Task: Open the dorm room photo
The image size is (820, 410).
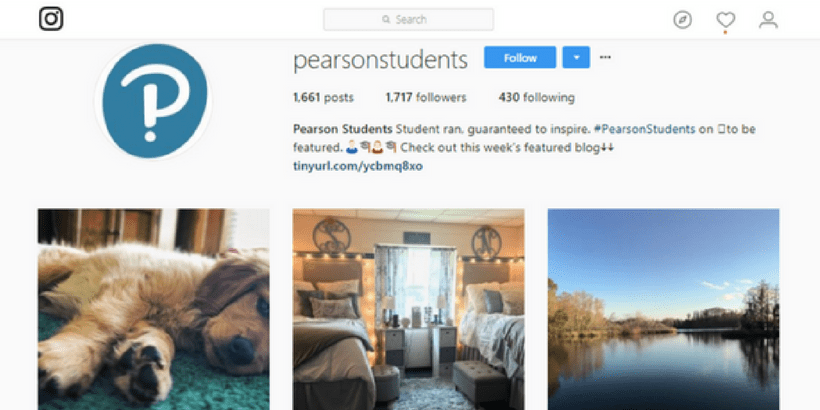Action: pos(408,310)
